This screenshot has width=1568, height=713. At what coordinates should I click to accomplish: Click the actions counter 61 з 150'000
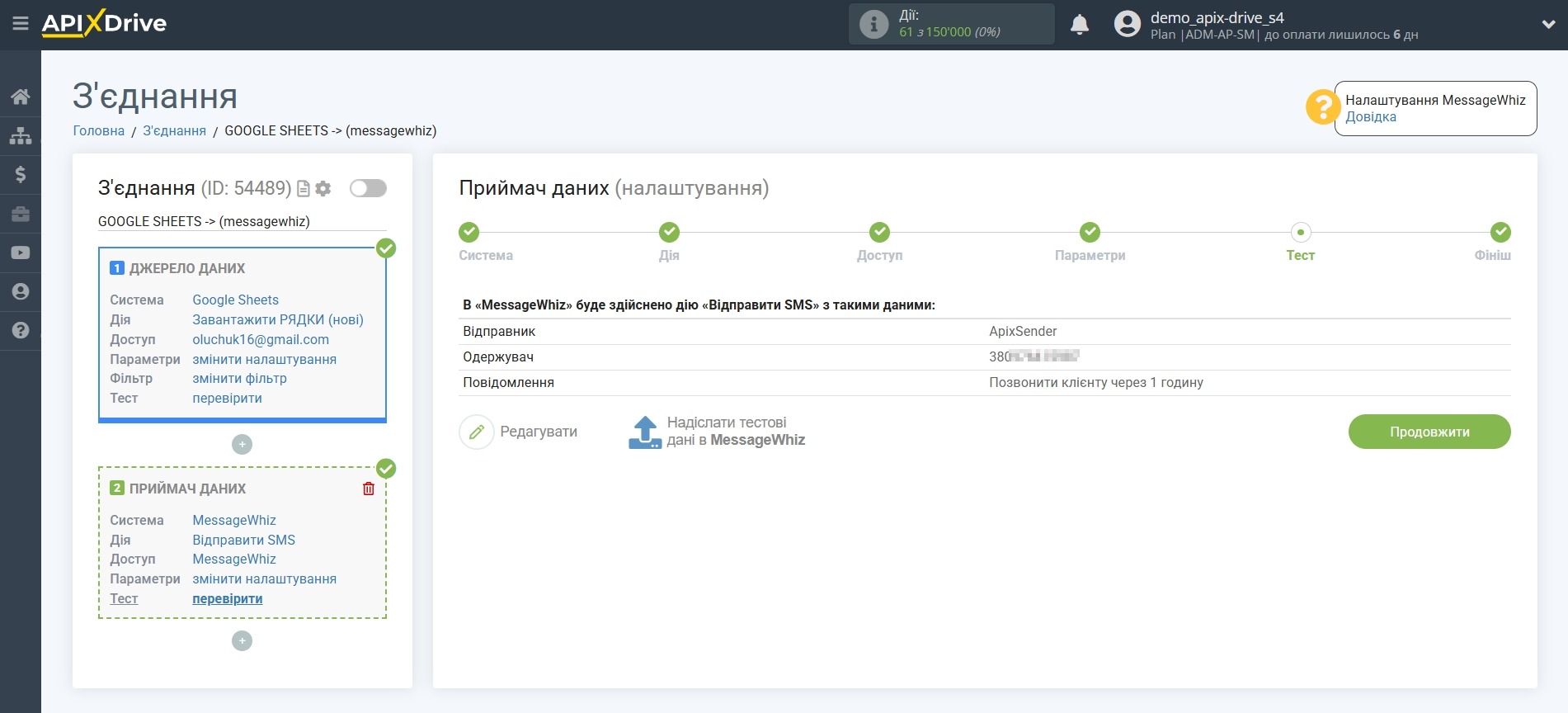949,32
